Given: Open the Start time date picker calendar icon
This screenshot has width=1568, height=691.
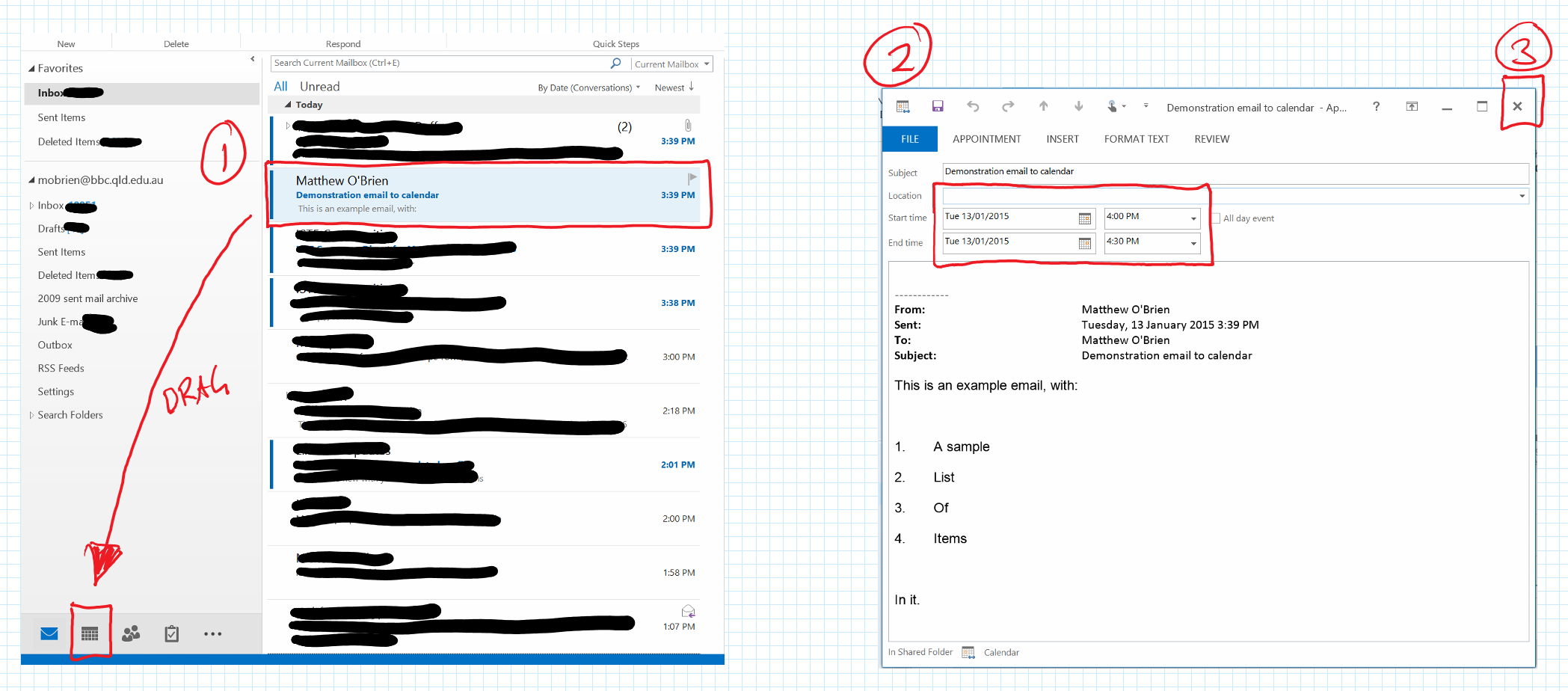Looking at the screenshot, I should pyautogui.click(x=1084, y=218).
